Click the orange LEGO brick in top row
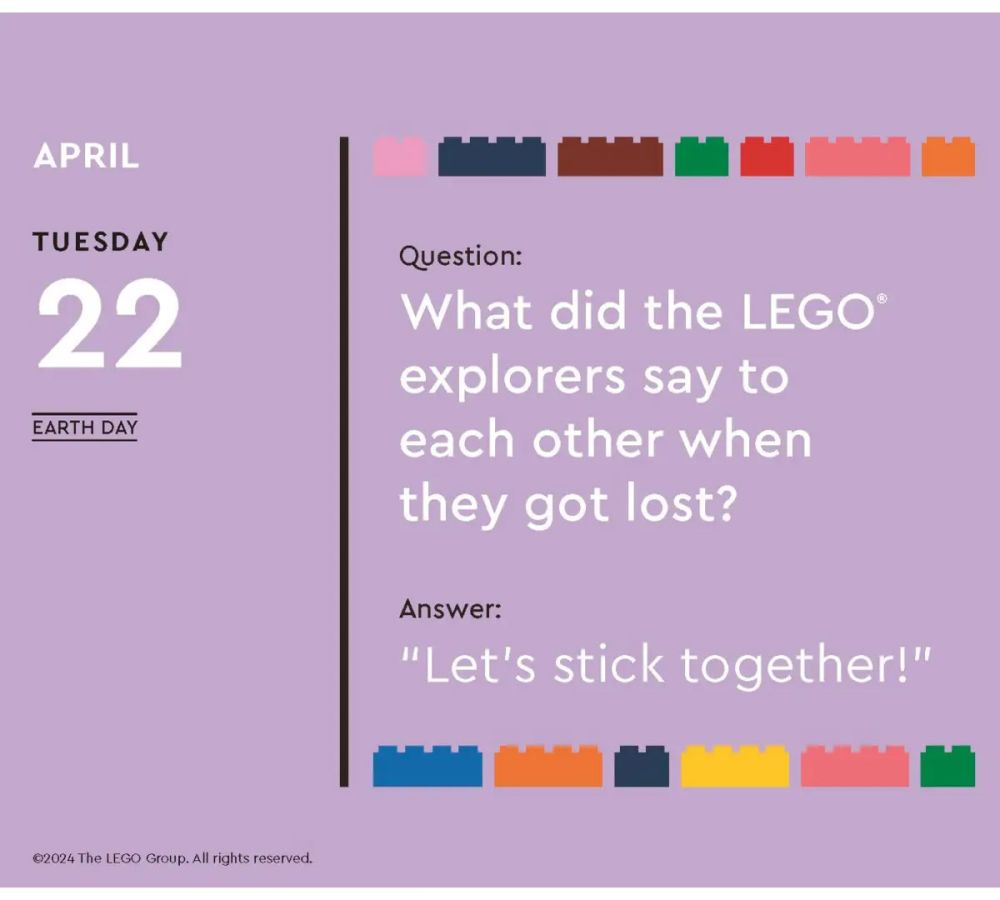1000x900 pixels. click(x=948, y=156)
